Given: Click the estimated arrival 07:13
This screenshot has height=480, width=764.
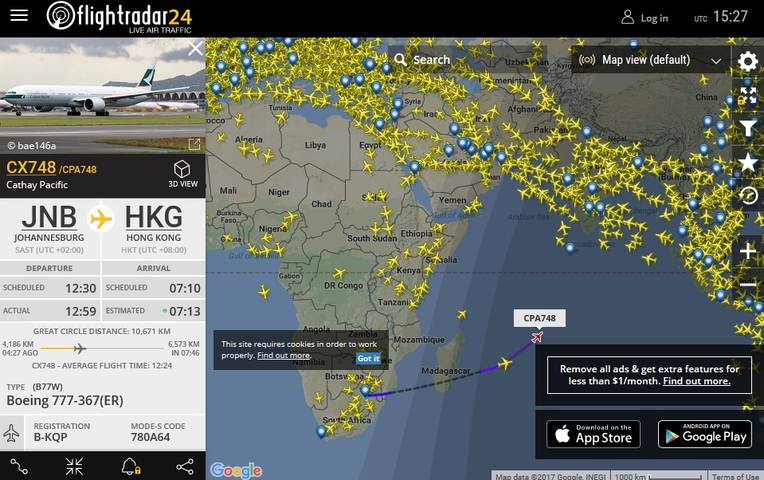Looking at the screenshot, I should click(185, 311).
